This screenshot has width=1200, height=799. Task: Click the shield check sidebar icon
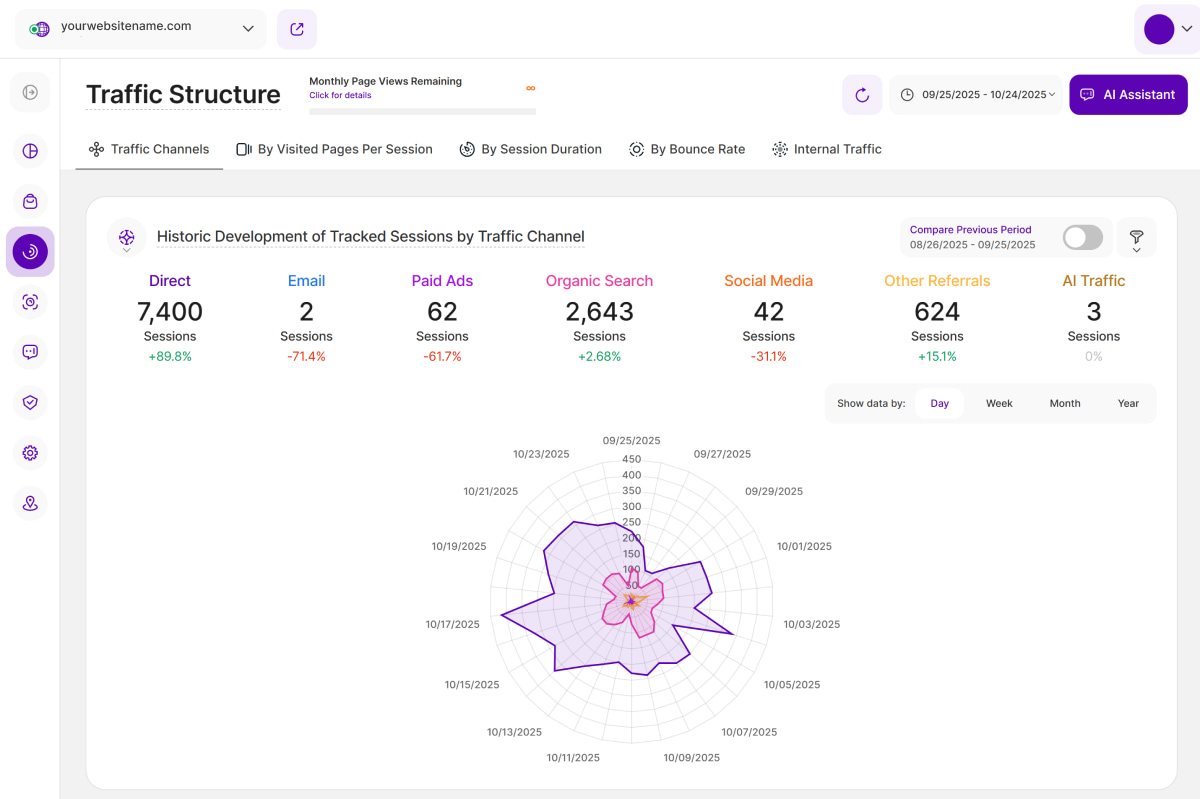coord(30,402)
